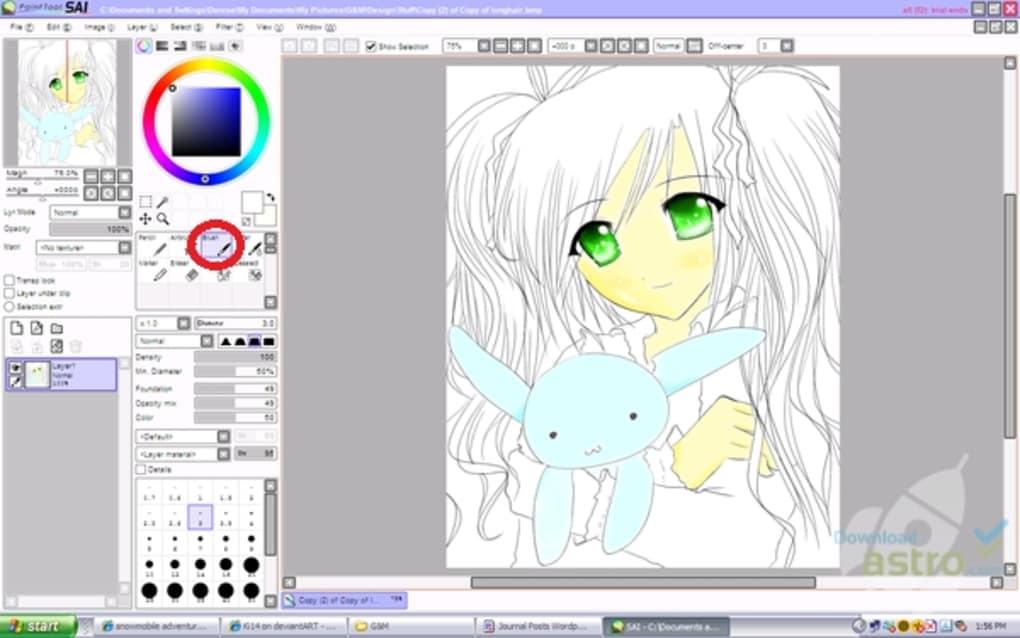Open the 75% zoom level dropdown

click(x=484, y=46)
